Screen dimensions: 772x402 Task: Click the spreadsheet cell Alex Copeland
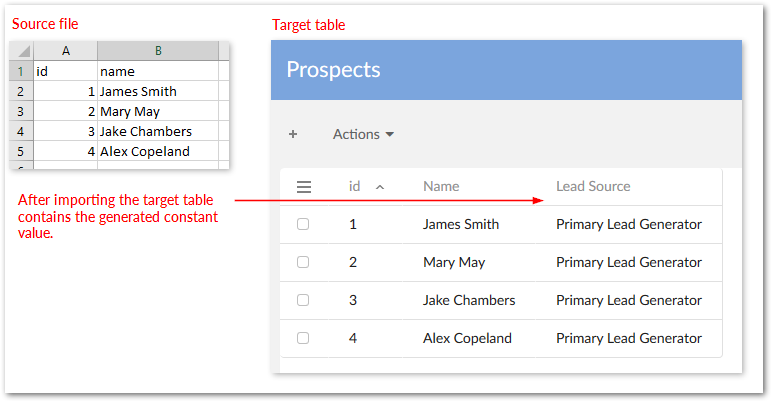[144, 151]
